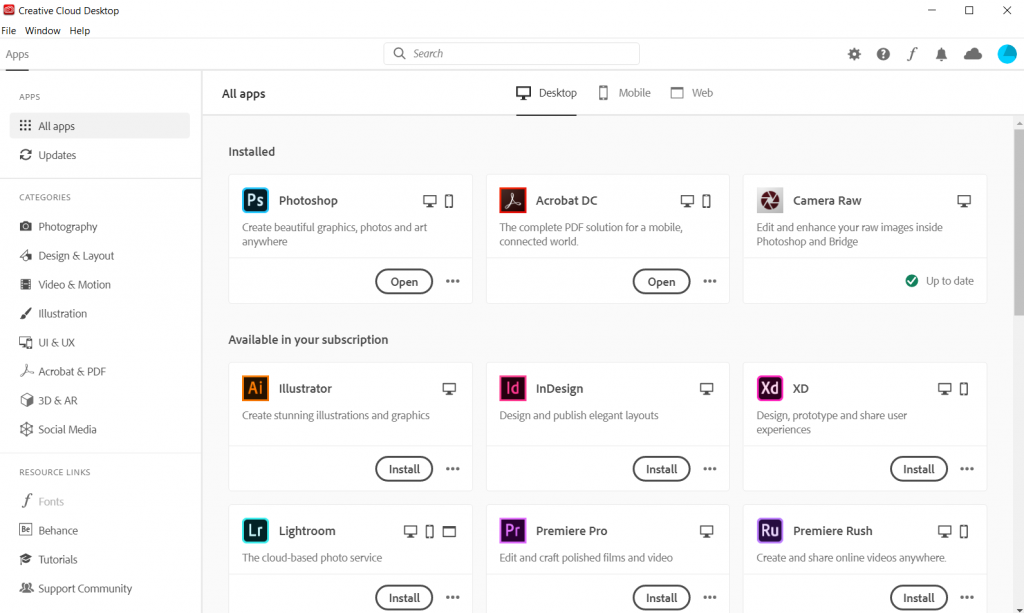Click the Search input field
This screenshot has width=1024, height=613.
[511, 54]
